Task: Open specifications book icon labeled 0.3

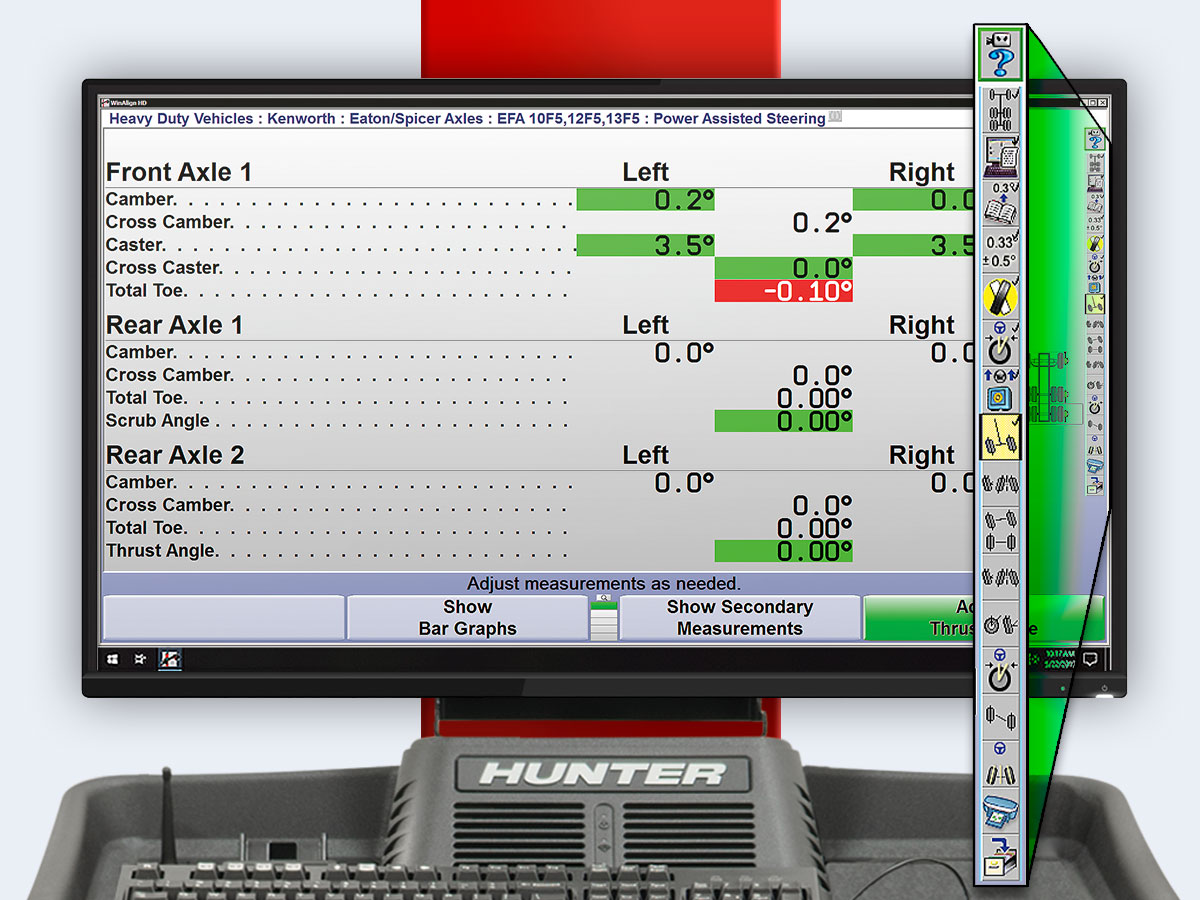Action: coord(999,203)
